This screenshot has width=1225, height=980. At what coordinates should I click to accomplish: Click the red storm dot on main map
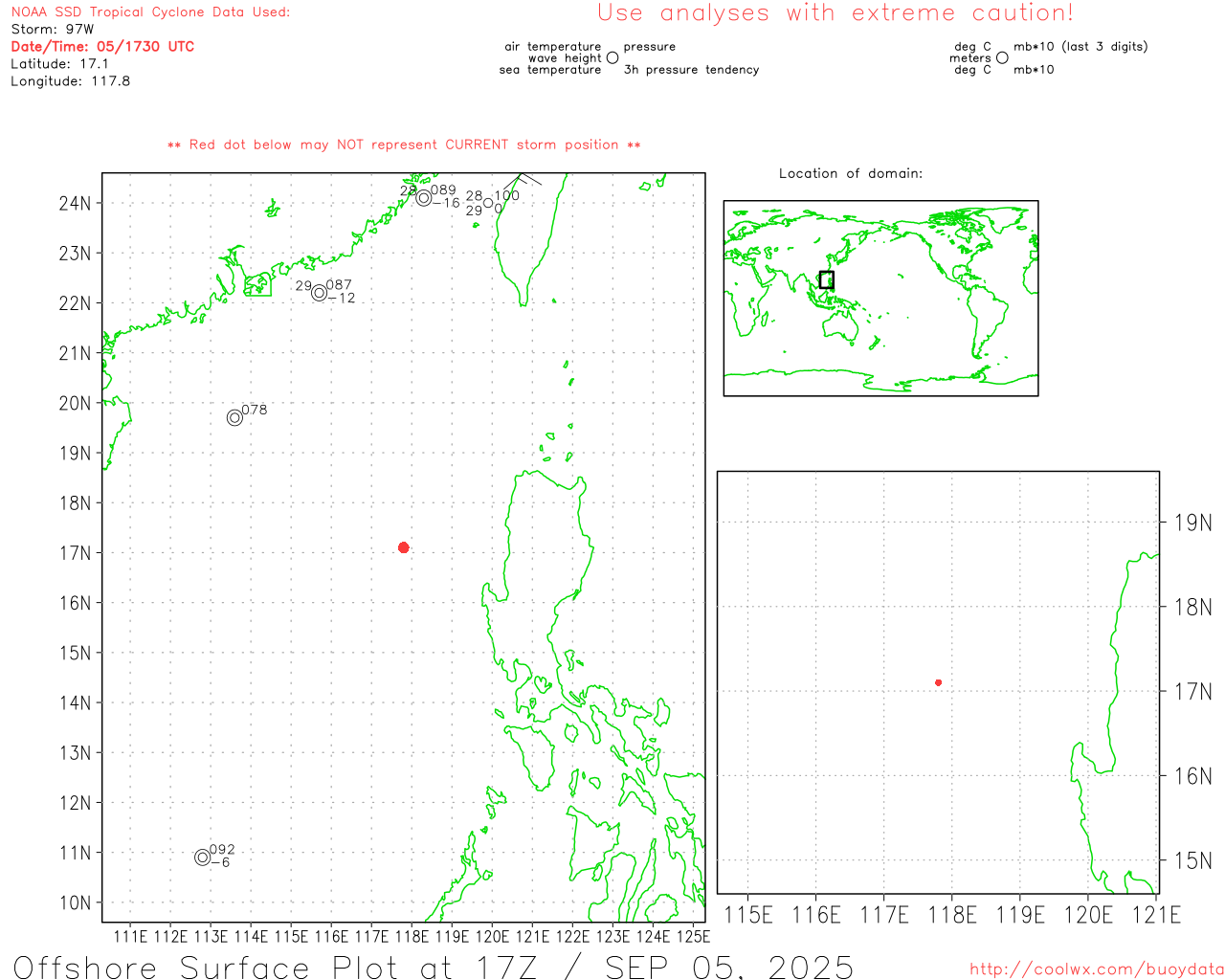coord(404,547)
